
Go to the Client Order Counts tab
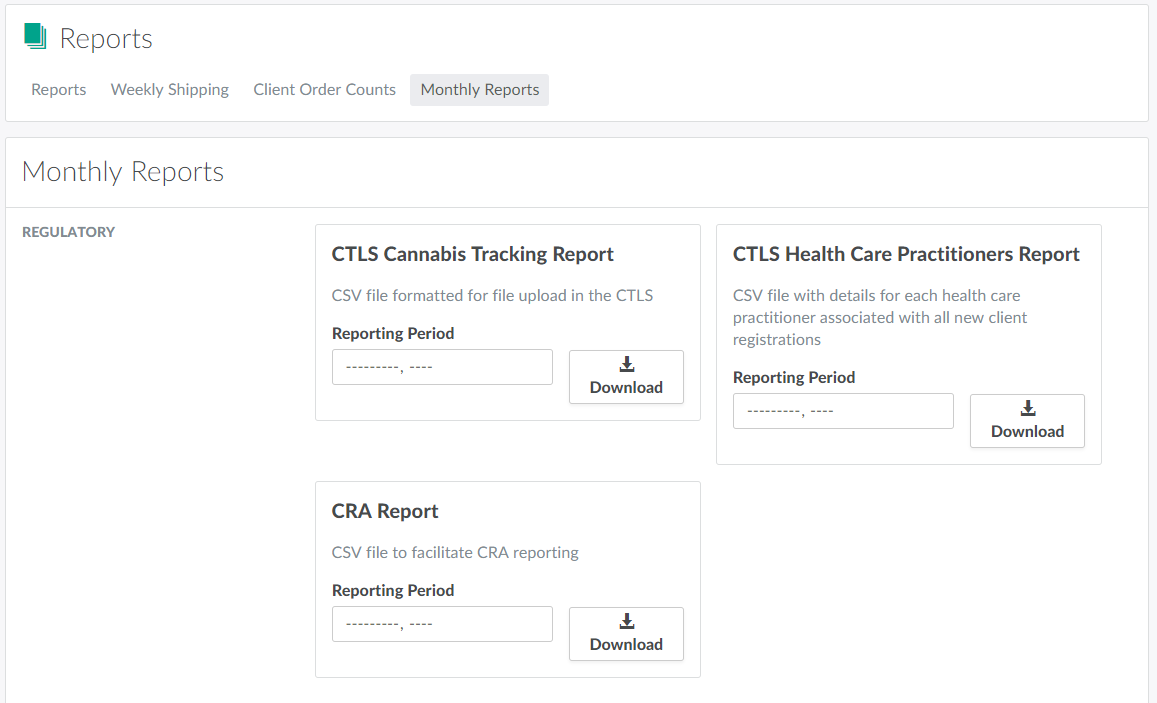tap(324, 90)
